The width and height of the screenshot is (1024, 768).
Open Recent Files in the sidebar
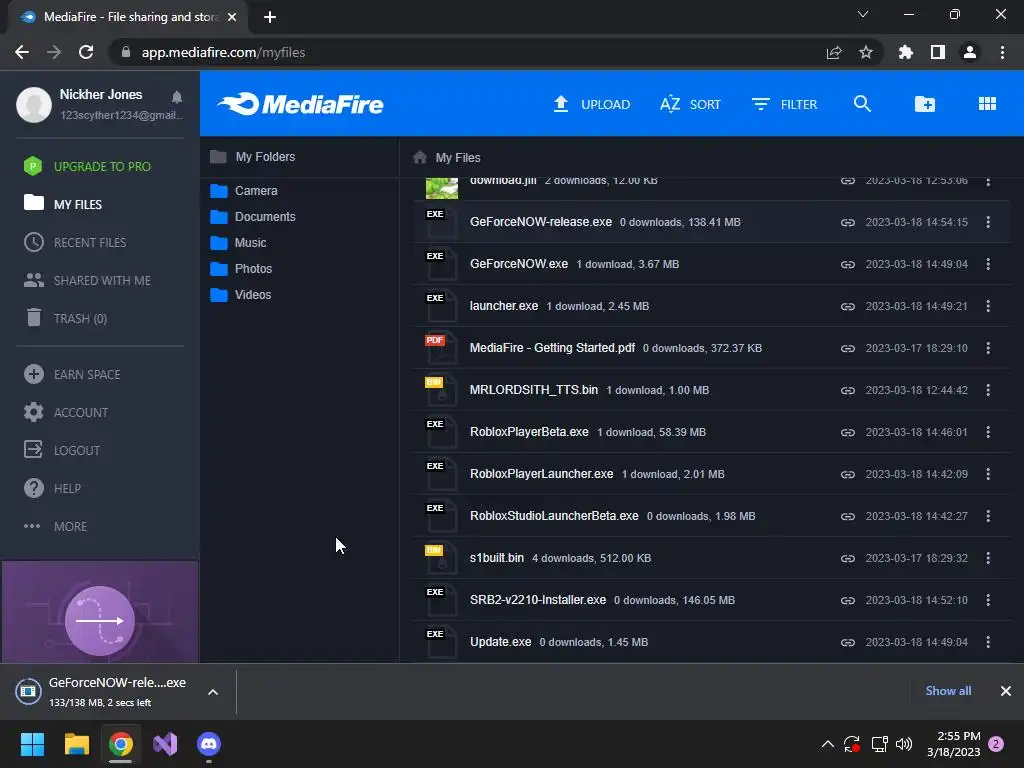[75, 242]
